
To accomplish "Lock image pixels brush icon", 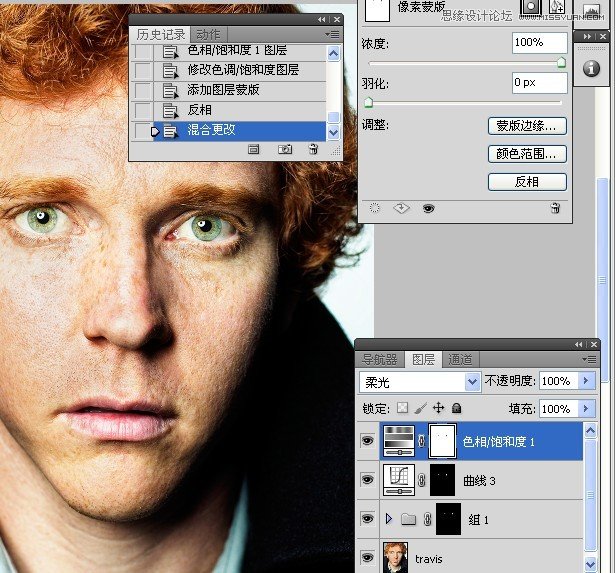I will coord(420,408).
